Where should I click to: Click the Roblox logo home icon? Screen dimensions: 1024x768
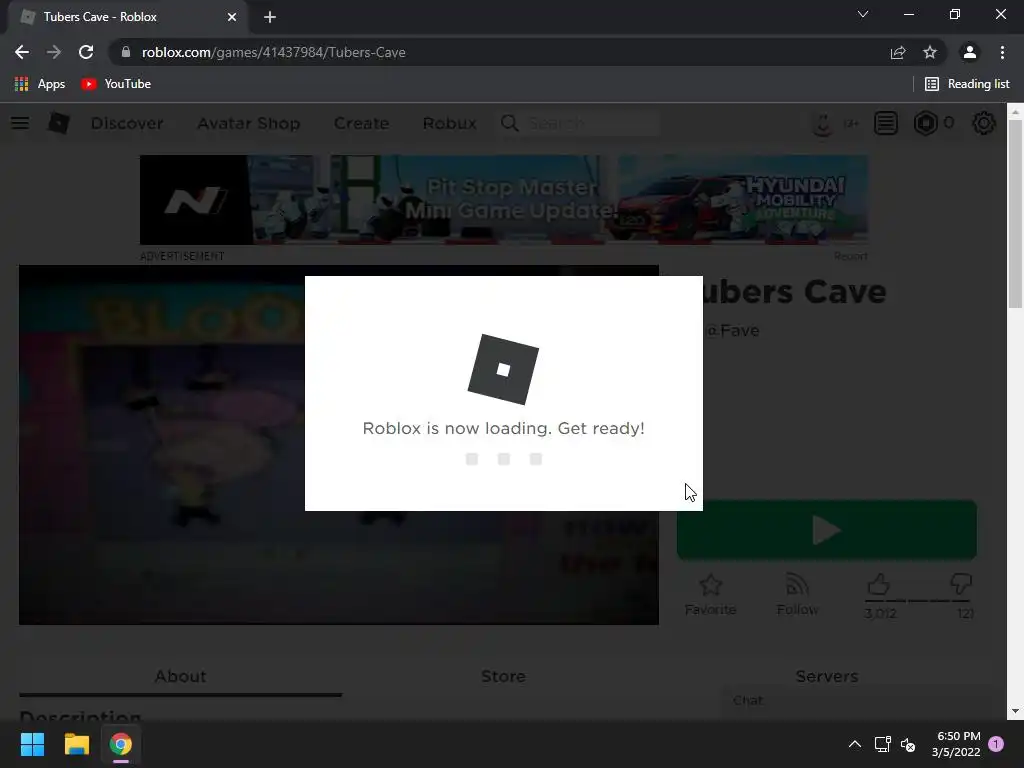[x=58, y=123]
